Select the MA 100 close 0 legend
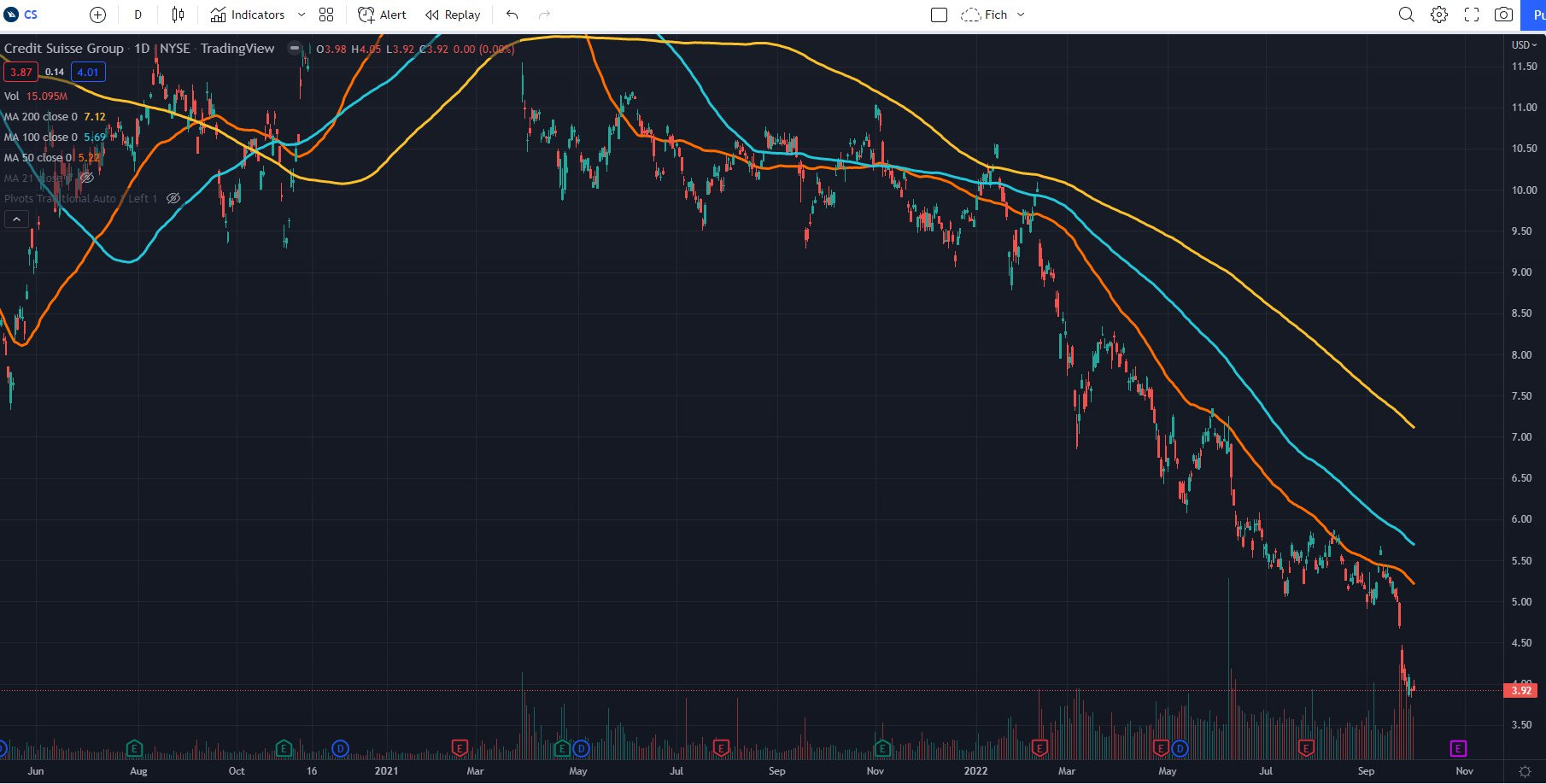The width and height of the screenshot is (1546, 784). click(x=55, y=137)
